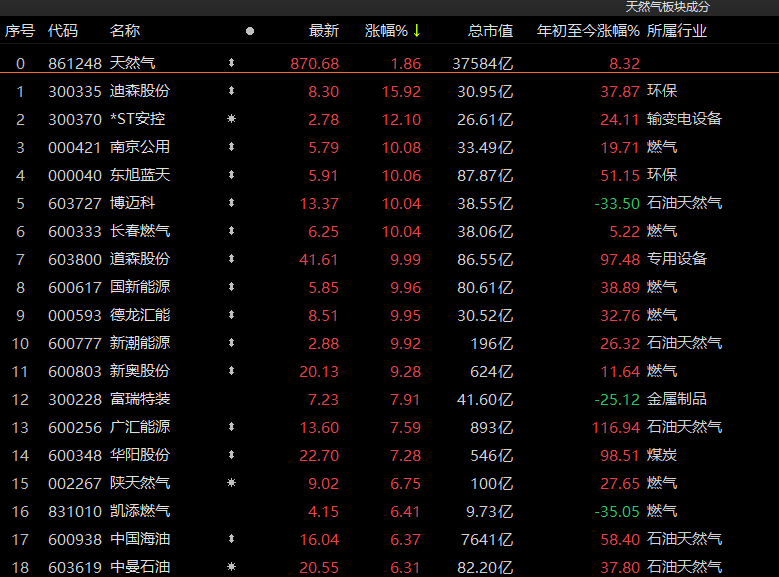Click the dot column header icon
Screen dimensions: 779x577
[x=250, y=31]
